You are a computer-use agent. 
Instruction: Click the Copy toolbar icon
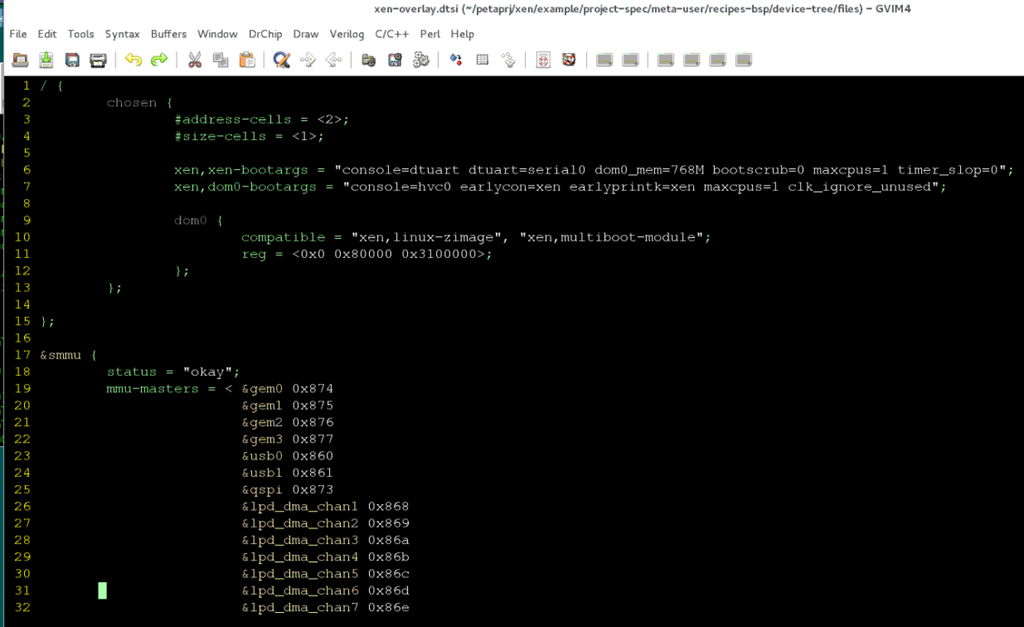click(x=221, y=60)
